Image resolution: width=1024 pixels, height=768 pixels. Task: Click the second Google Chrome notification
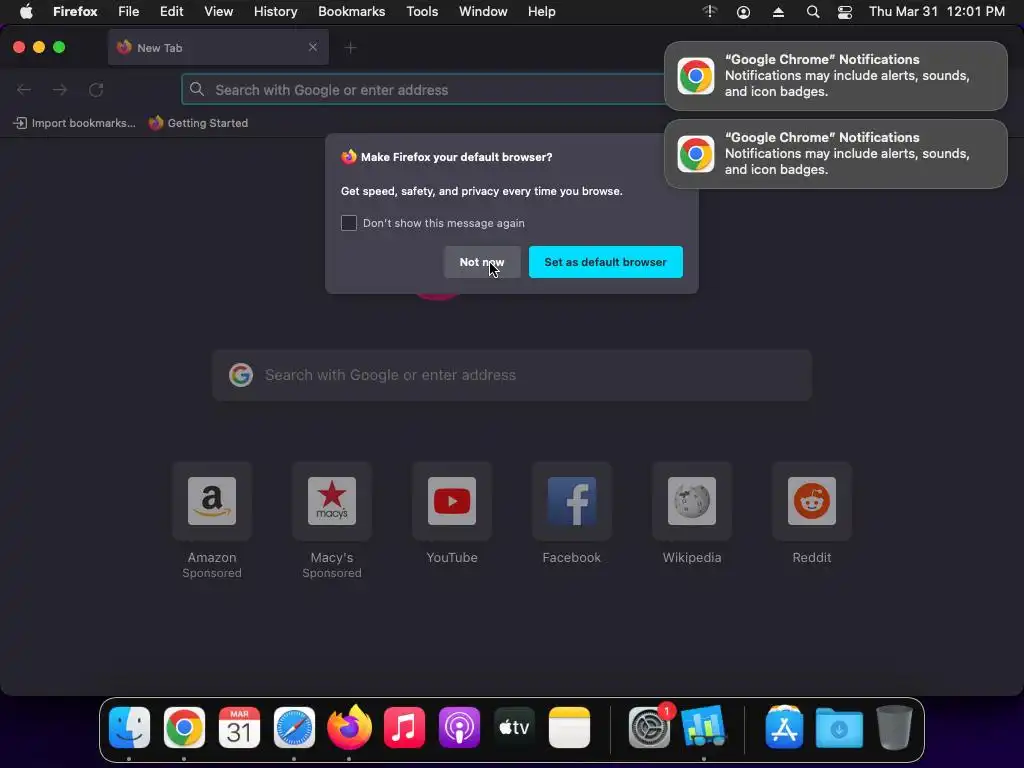(x=835, y=154)
